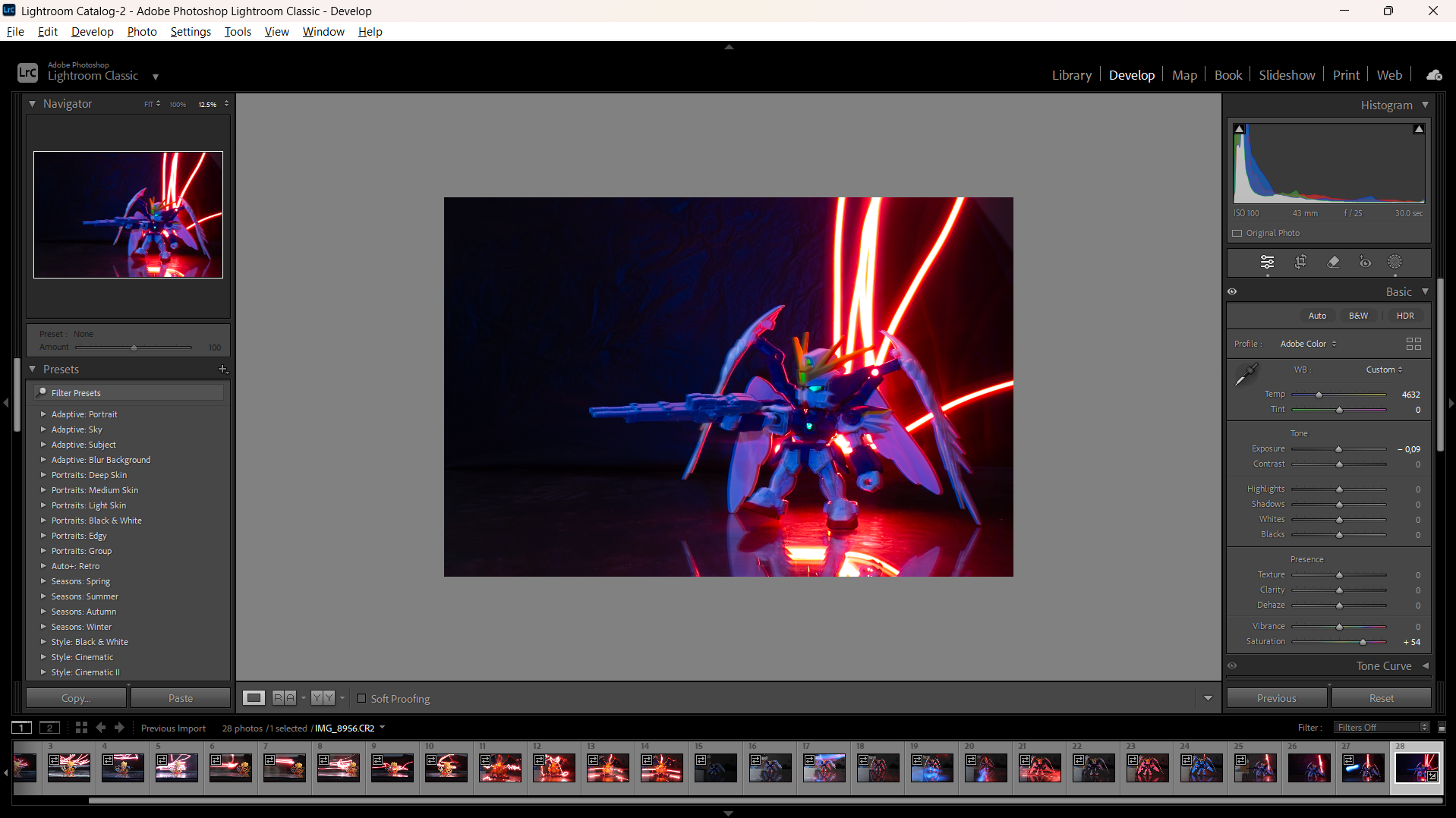Open the Adobe Color profile dropdown
This screenshot has width=1456, height=818.
pos(1308,344)
